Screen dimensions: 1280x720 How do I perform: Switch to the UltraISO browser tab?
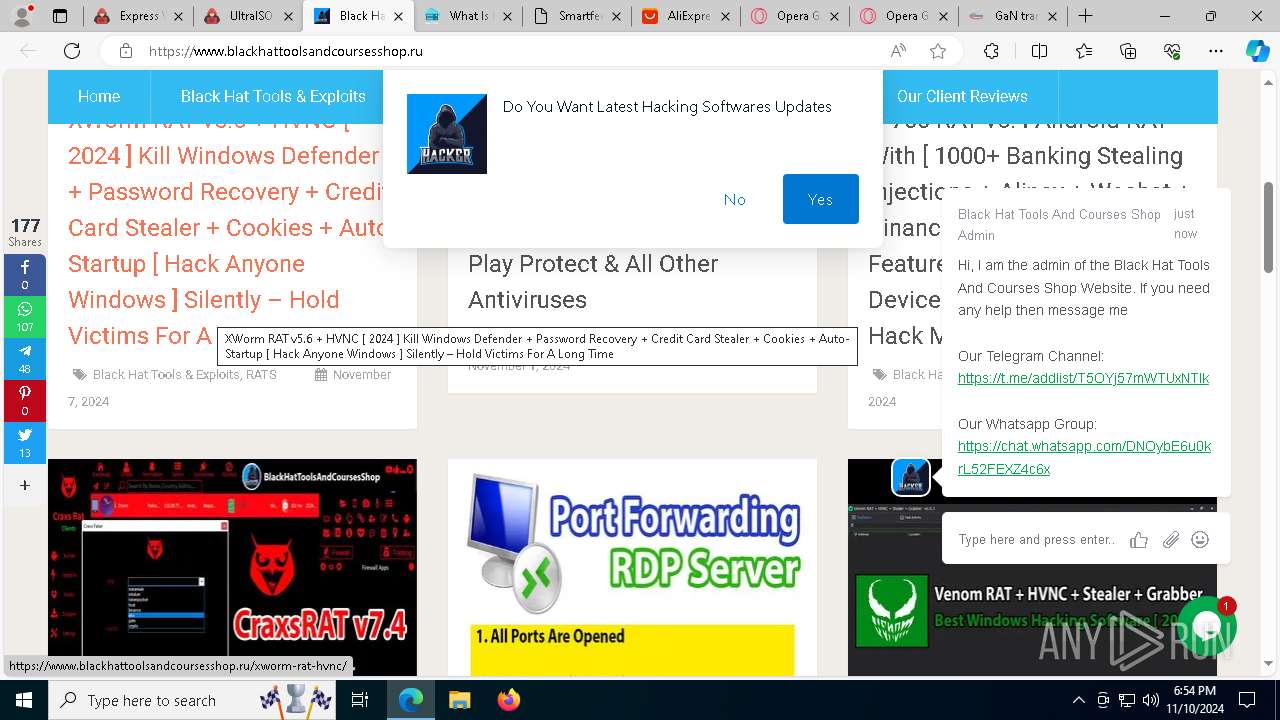(246, 16)
